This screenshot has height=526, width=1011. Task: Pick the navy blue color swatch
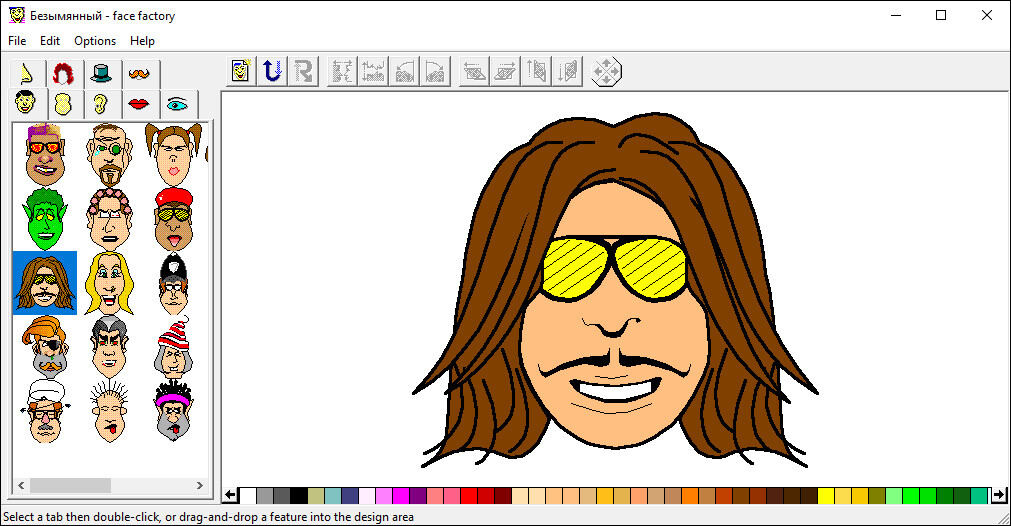[x=350, y=496]
